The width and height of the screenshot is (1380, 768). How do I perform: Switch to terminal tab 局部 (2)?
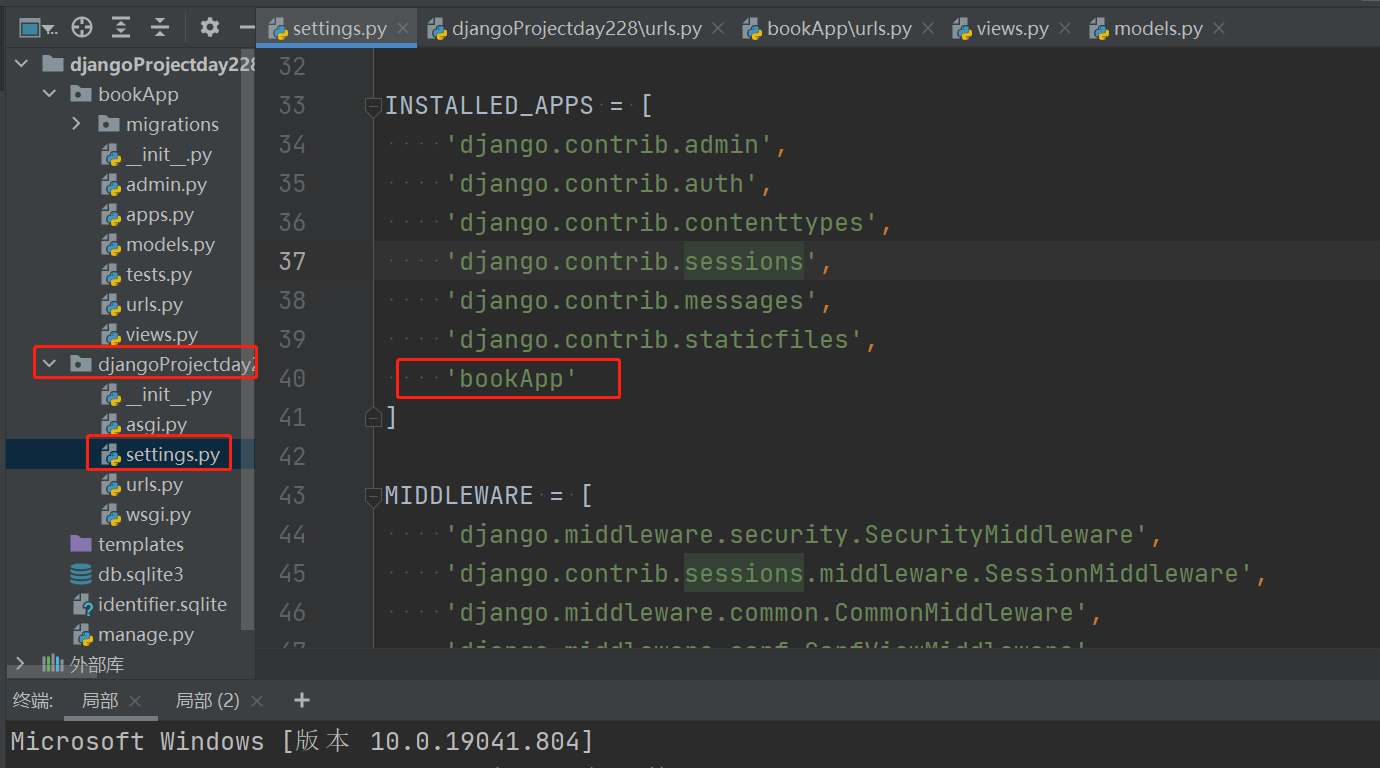pos(208,701)
